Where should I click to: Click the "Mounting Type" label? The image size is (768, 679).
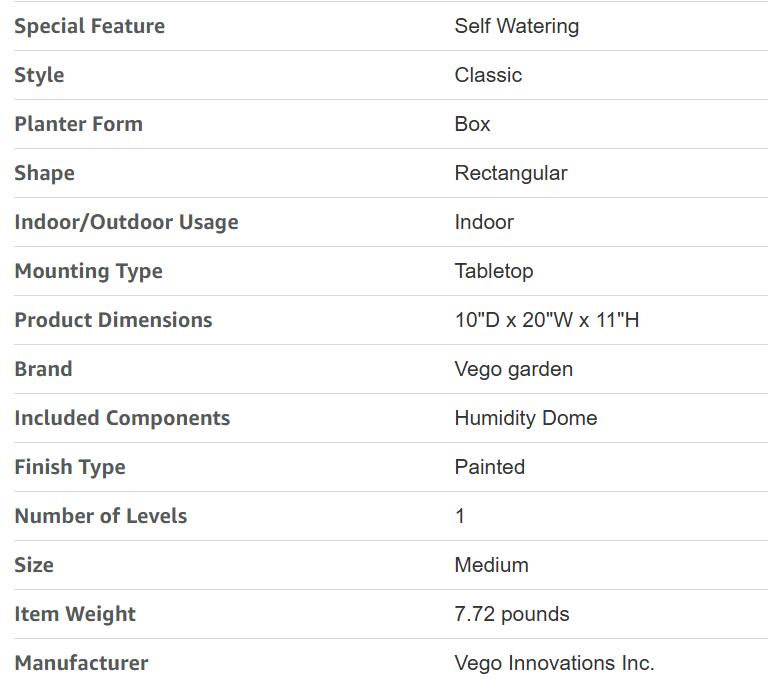(88, 271)
